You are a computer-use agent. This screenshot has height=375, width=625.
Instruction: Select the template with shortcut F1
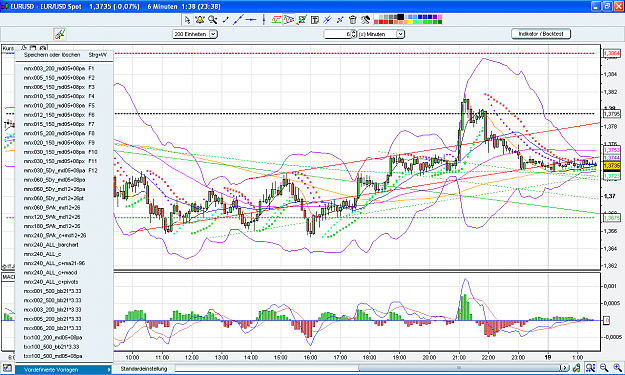click(65, 69)
